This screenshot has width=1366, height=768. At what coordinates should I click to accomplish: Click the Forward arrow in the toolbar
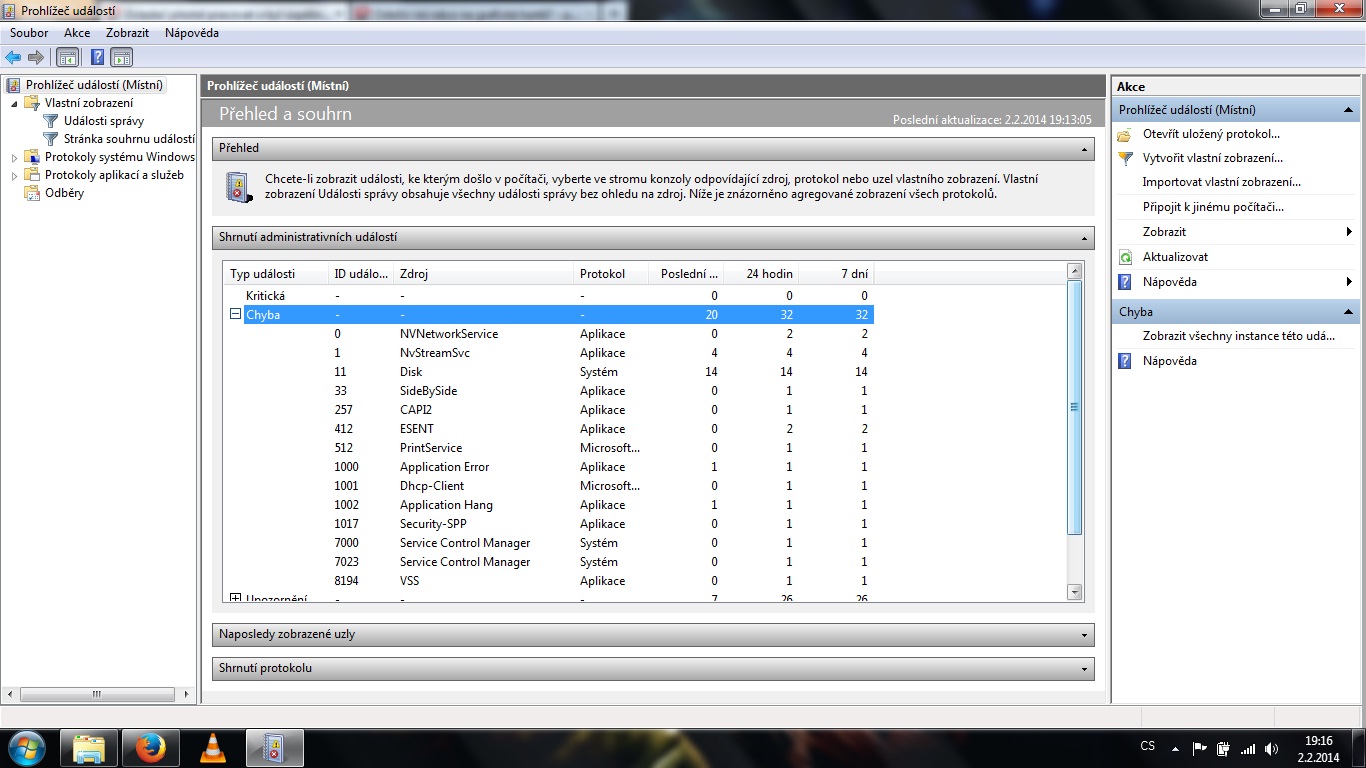pos(36,57)
